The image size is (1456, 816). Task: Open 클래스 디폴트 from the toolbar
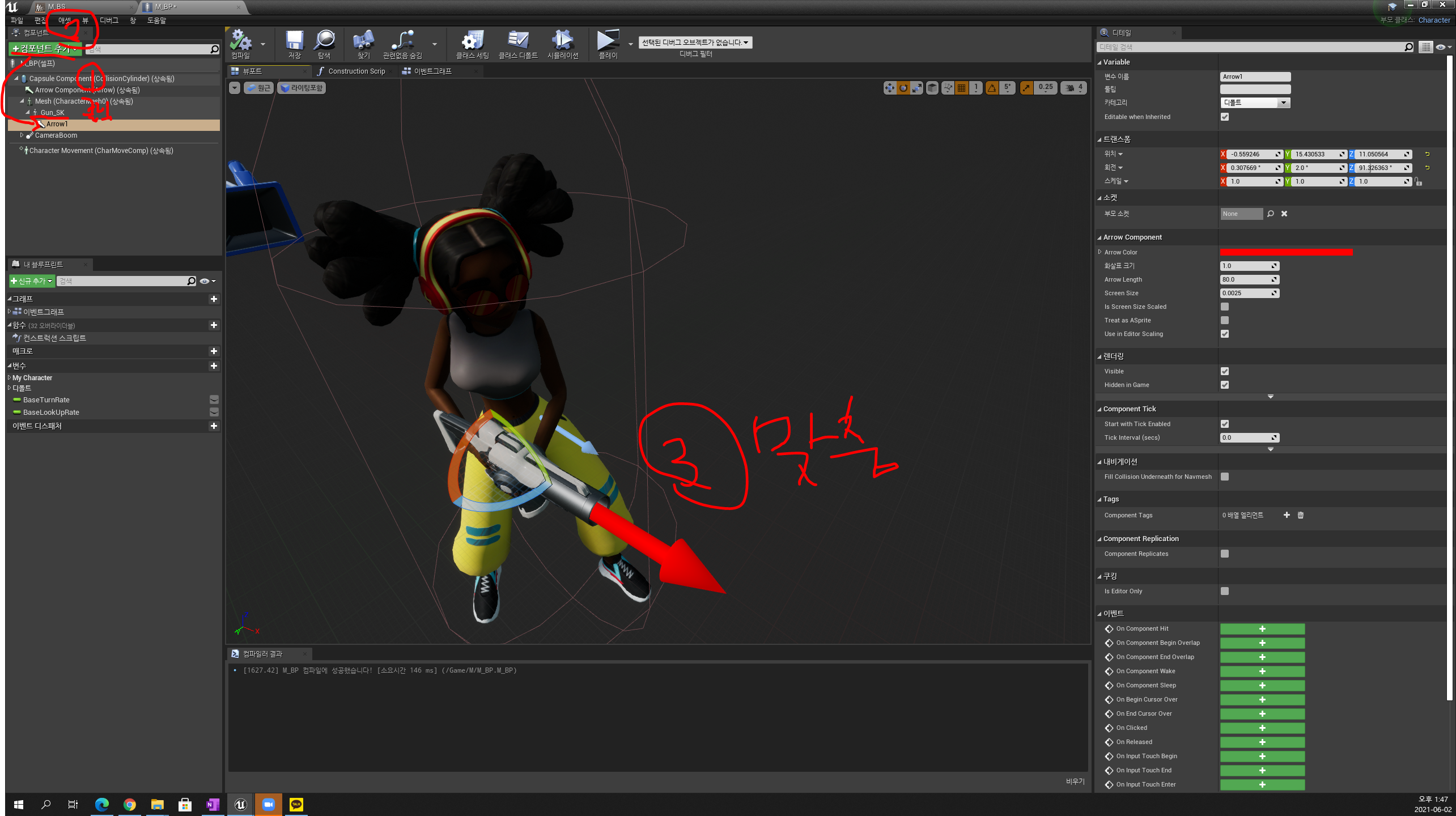(x=517, y=44)
